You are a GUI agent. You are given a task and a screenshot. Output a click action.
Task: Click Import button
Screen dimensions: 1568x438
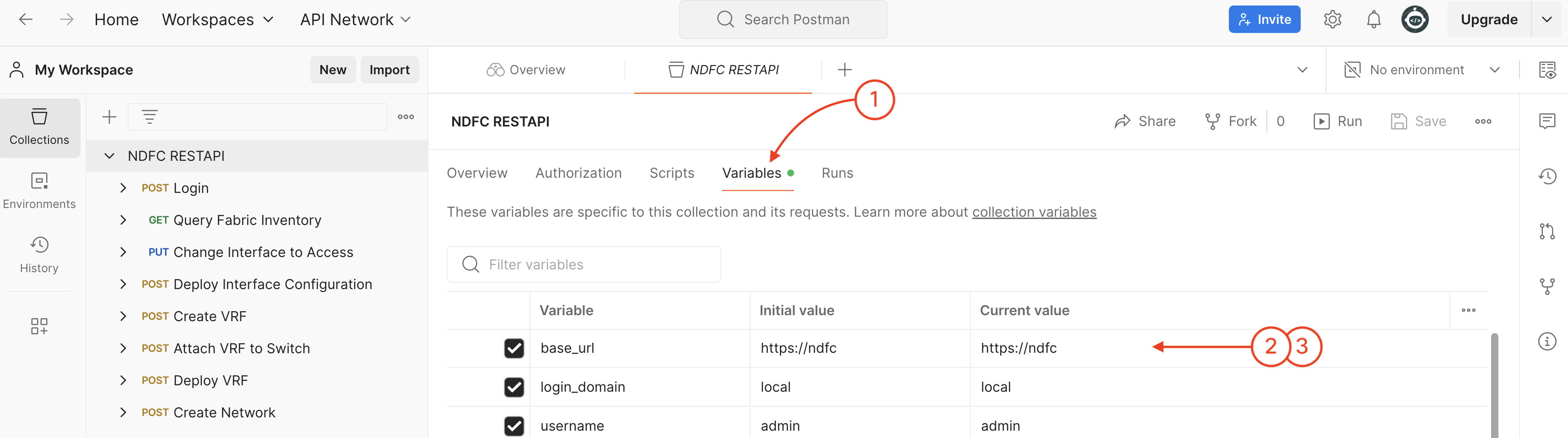(389, 70)
